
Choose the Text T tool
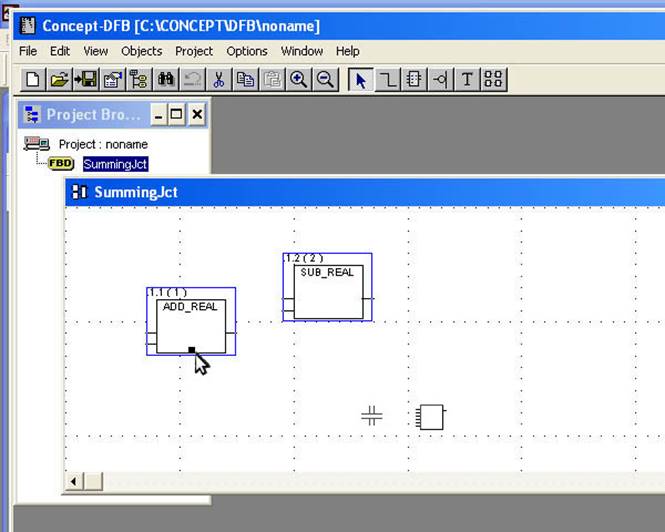(467, 79)
